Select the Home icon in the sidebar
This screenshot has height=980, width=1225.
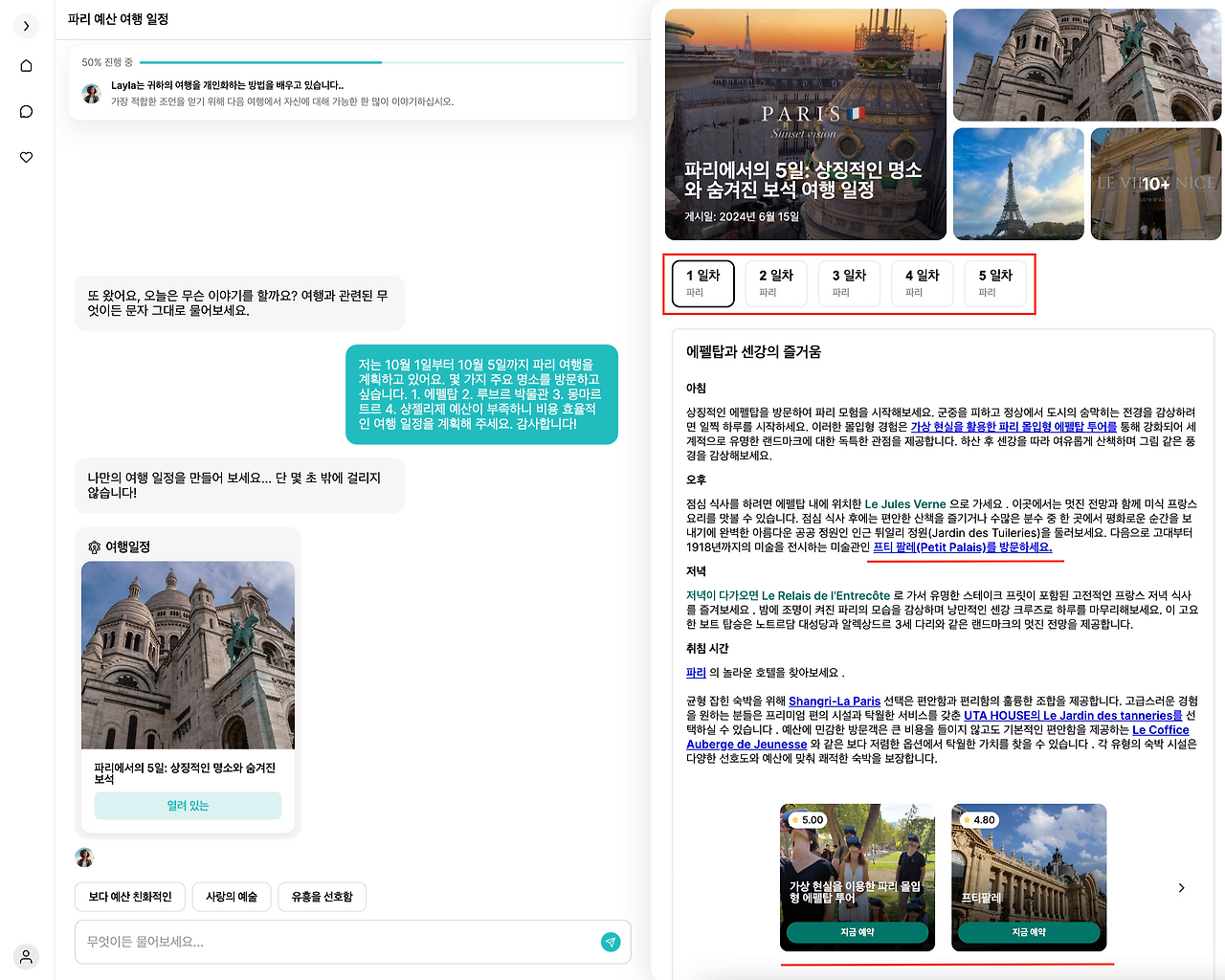pos(26,65)
